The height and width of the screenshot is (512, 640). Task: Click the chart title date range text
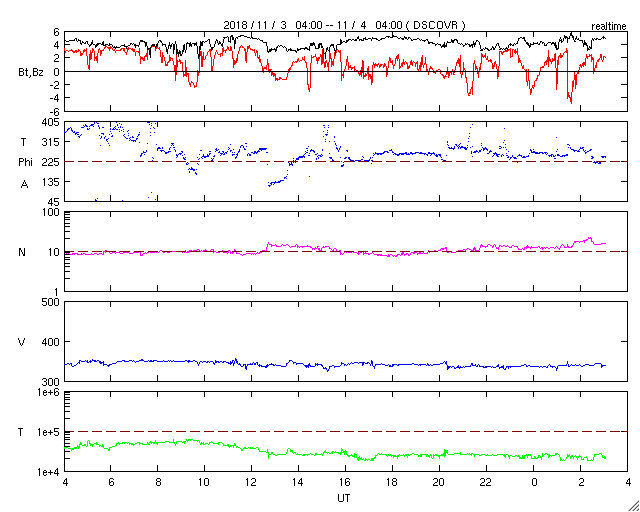(x=344, y=25)
